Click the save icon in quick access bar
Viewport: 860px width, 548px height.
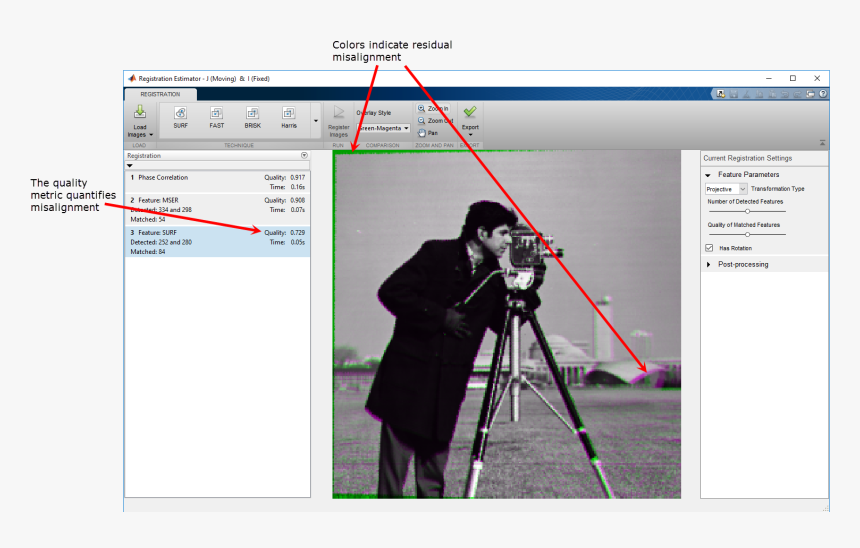[x=734, y=94]
